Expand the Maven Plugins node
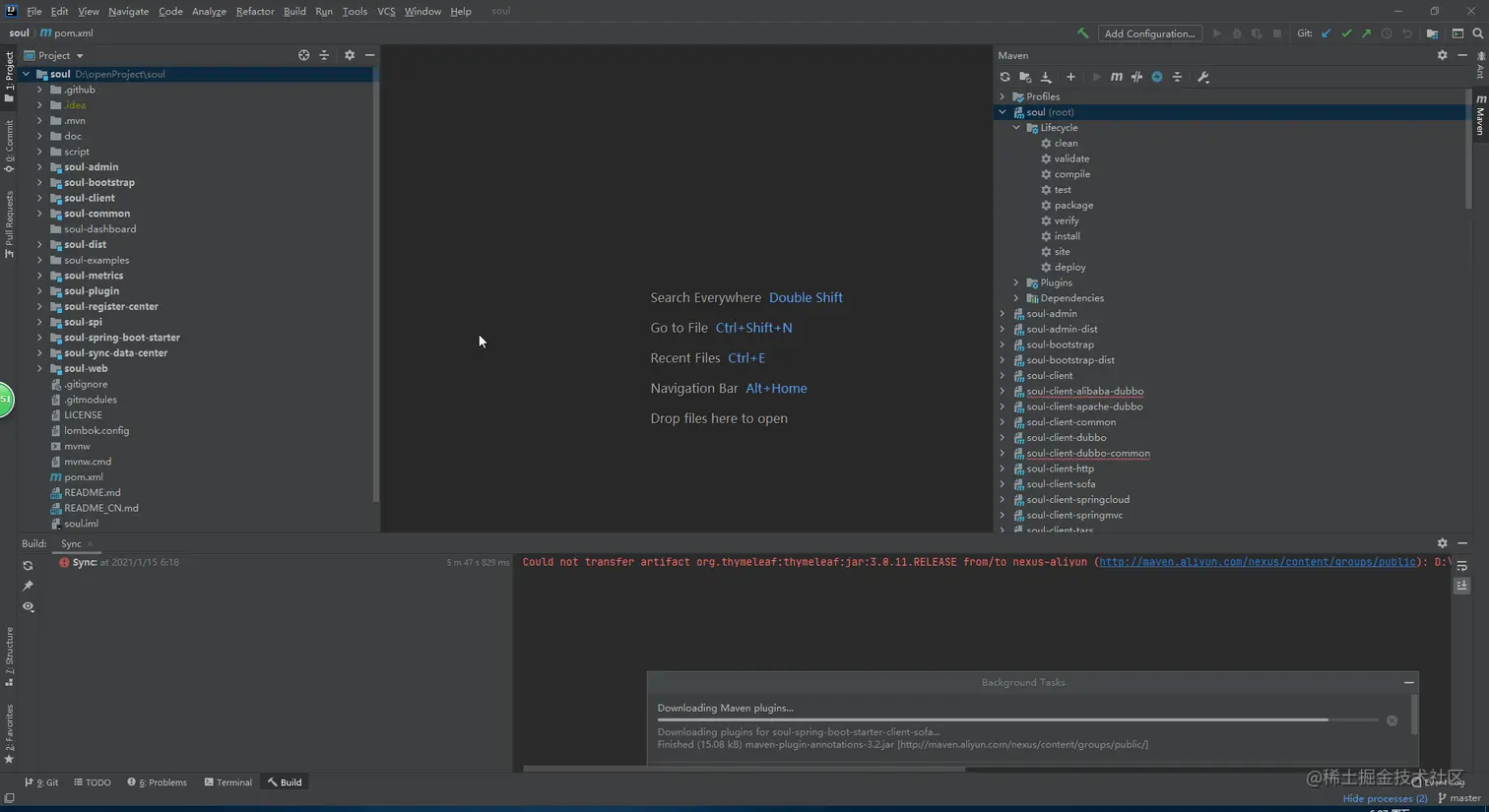1489x812 pixels. 1016,282
